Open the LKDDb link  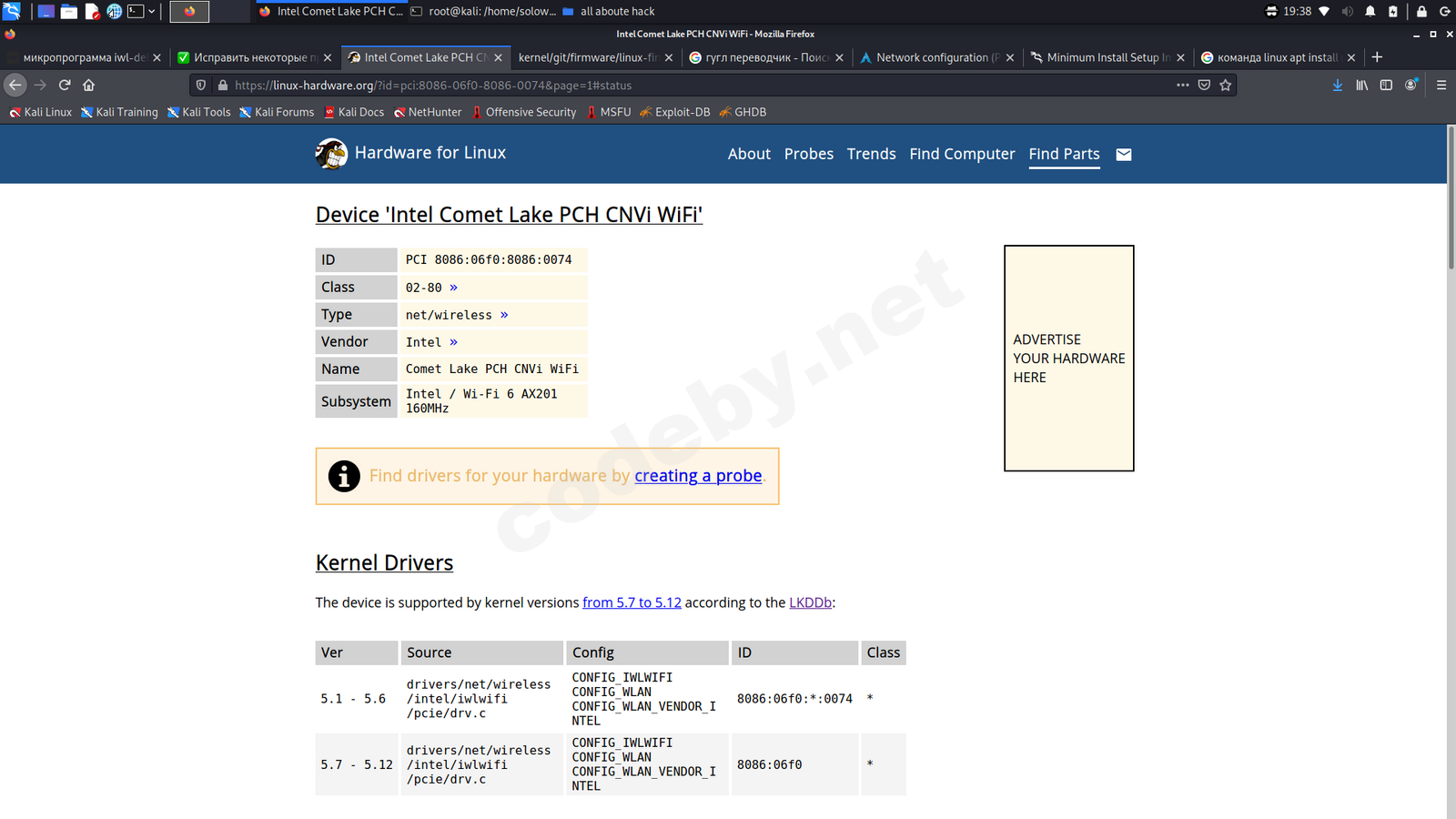pos(810,602)
